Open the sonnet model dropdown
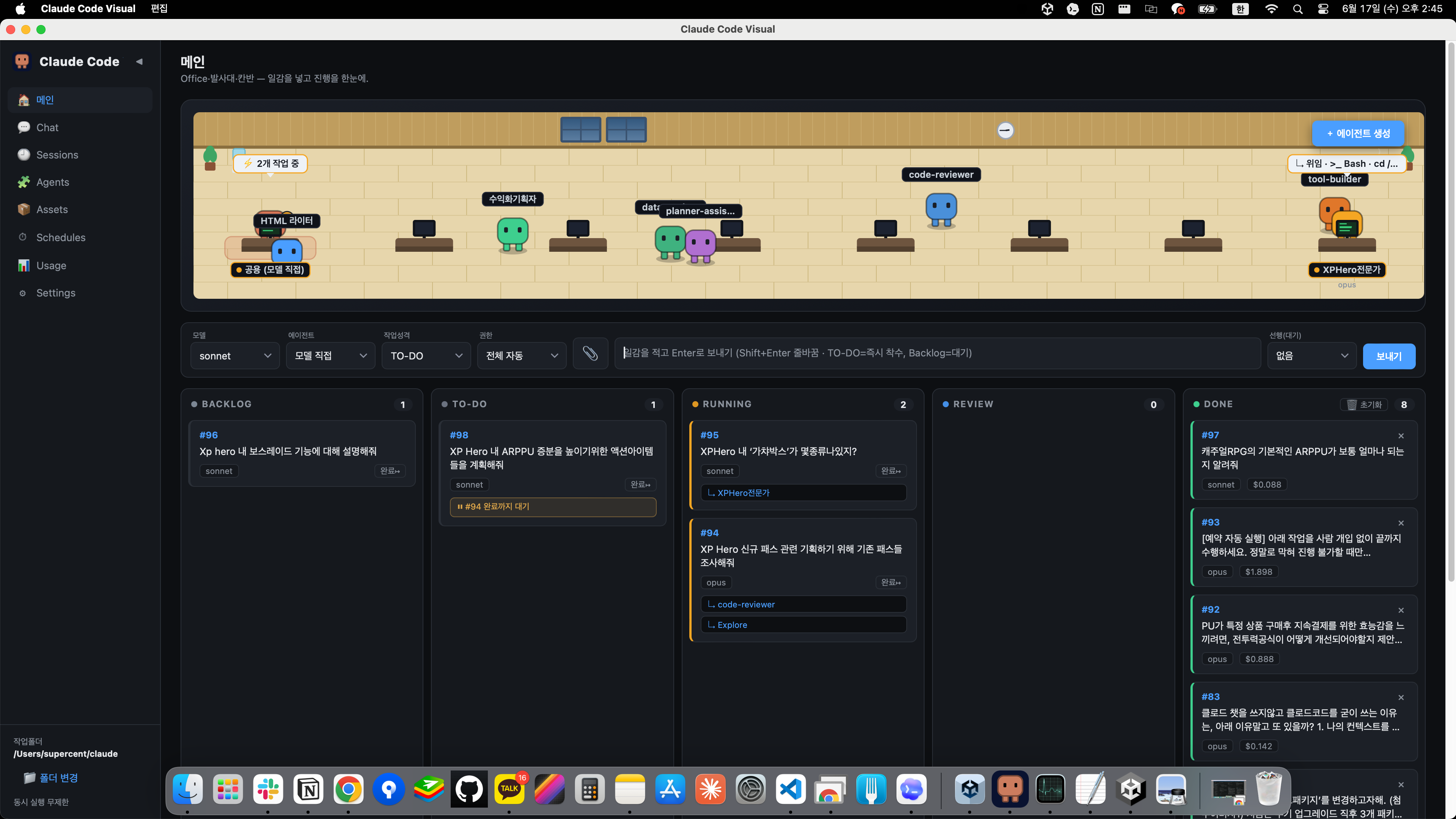 (x=235, y=356)
